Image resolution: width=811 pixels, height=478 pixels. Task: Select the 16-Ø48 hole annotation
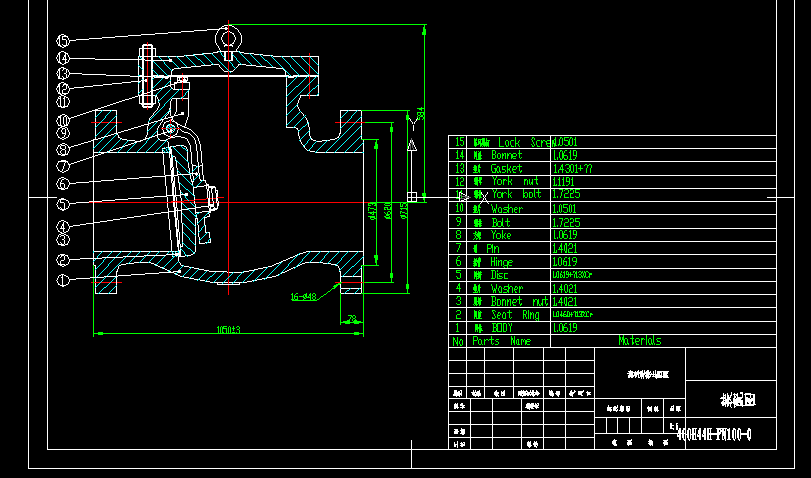coord(303,296)
